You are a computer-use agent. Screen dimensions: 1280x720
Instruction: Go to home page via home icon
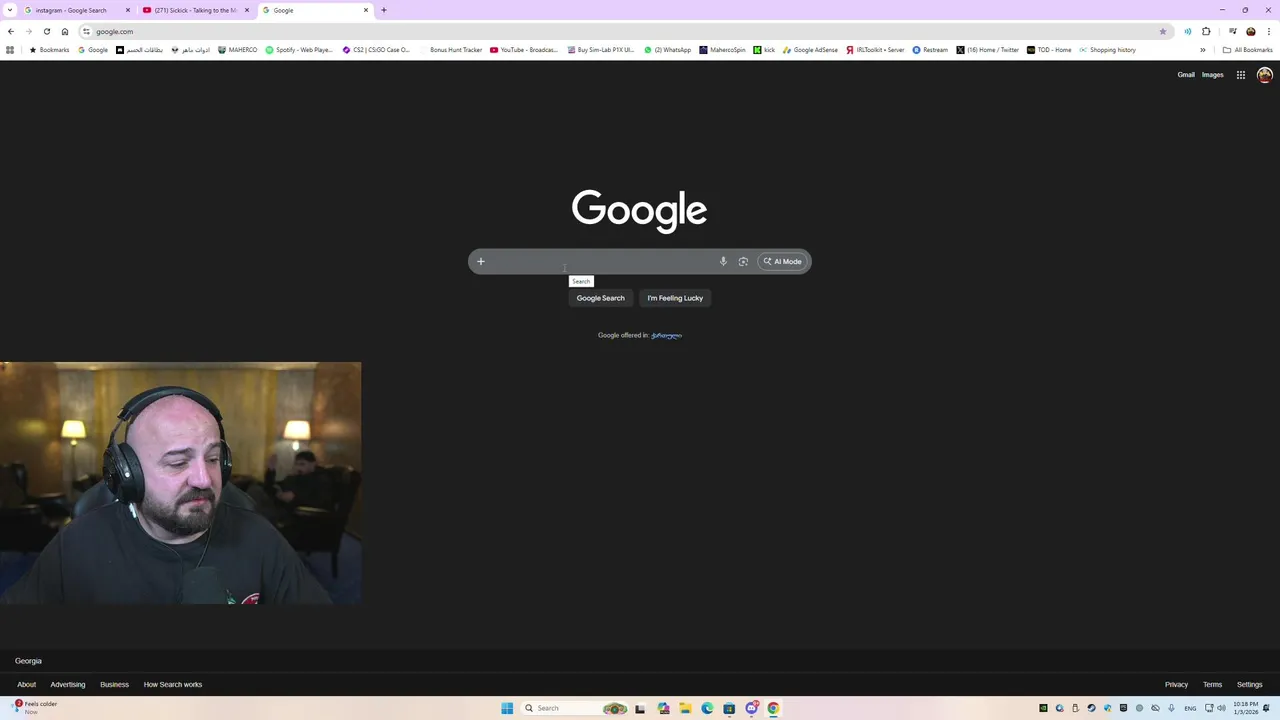tap(65, 31)
